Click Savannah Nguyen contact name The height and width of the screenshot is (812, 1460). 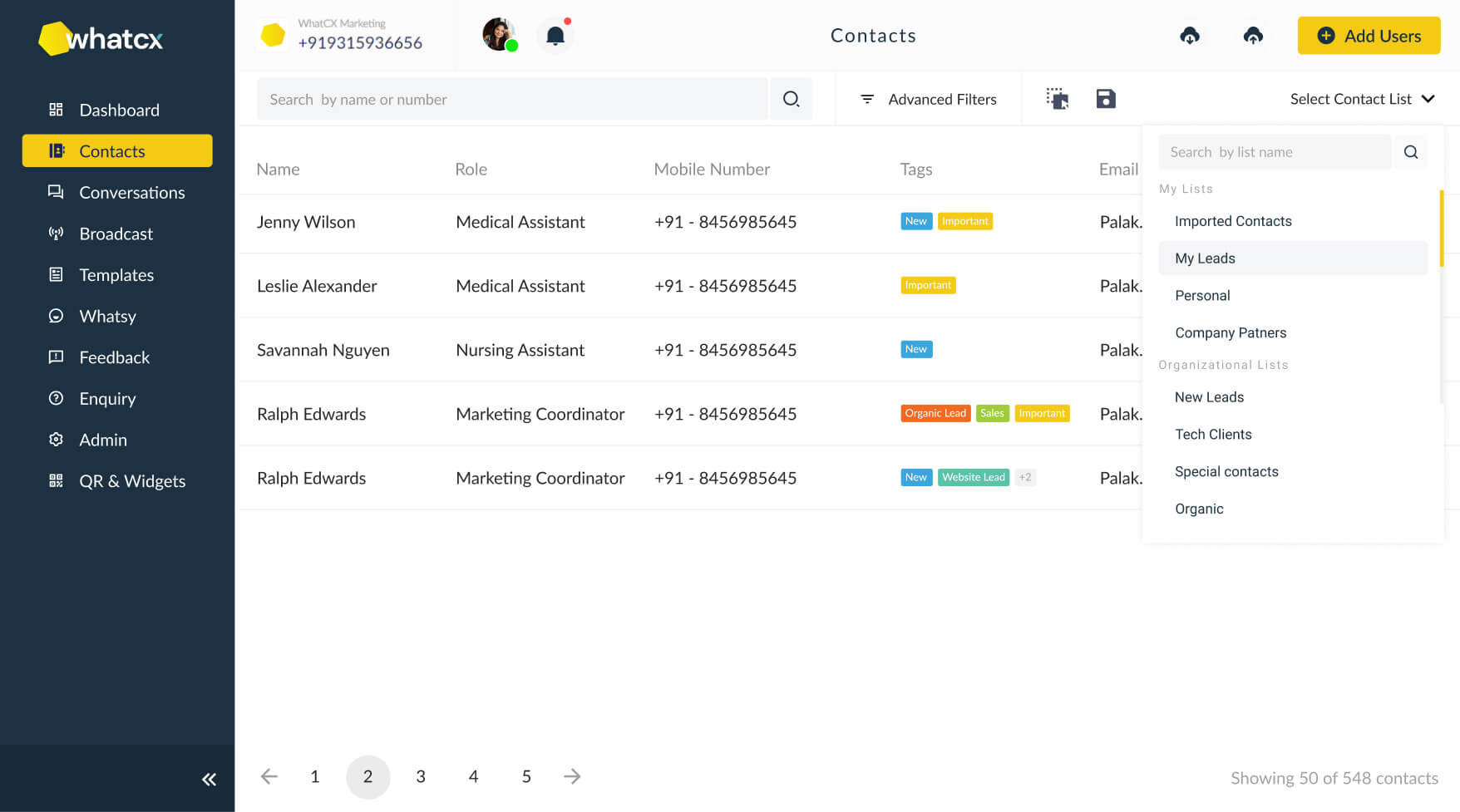(323, 350)
